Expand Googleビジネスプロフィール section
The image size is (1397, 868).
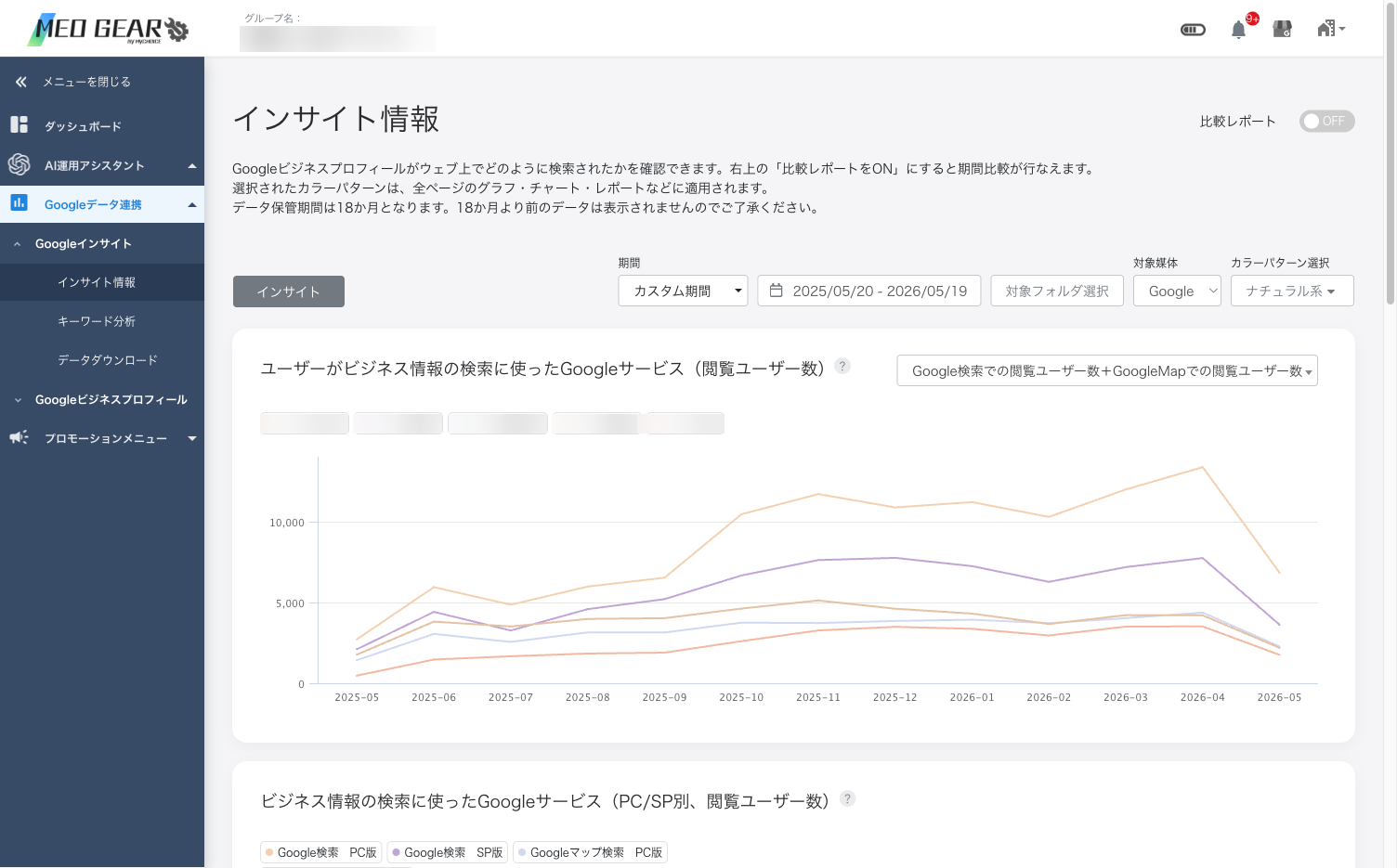(x=102, y=399)
